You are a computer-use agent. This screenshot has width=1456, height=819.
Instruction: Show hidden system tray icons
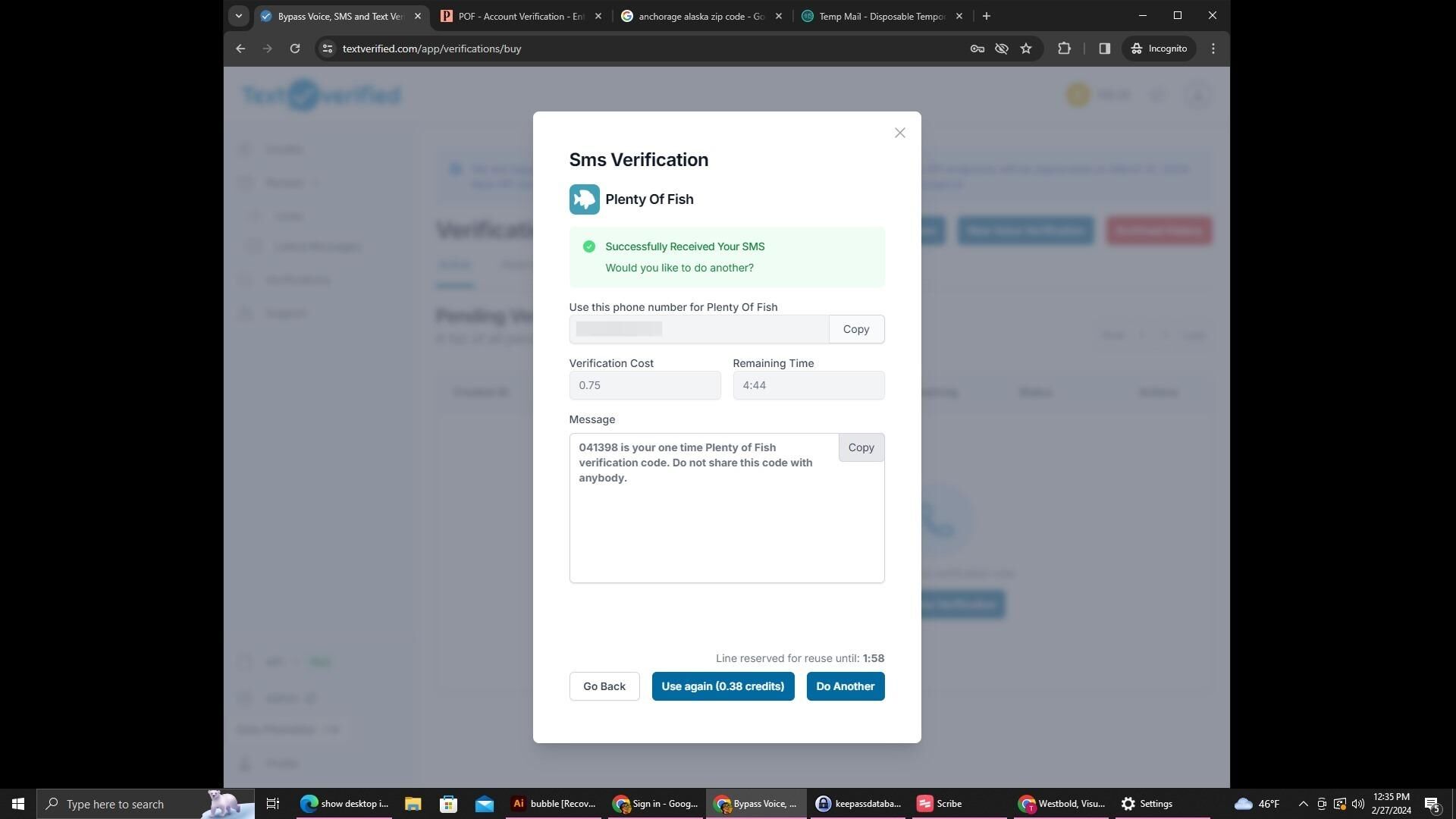coord(1303,804)
